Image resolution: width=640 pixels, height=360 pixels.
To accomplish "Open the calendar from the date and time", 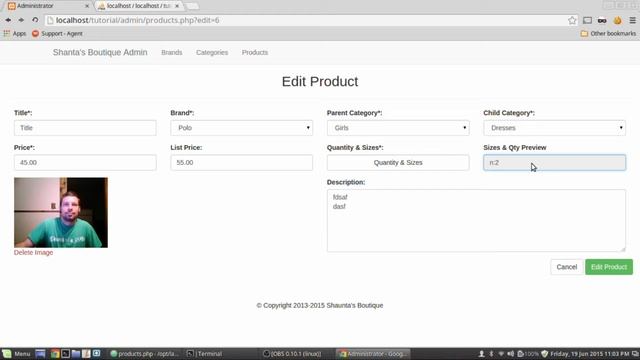I will click(x=590, y=353).
